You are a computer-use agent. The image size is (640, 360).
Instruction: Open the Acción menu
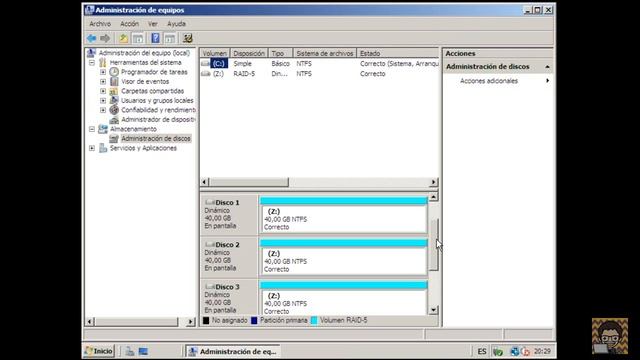(129, 24)
